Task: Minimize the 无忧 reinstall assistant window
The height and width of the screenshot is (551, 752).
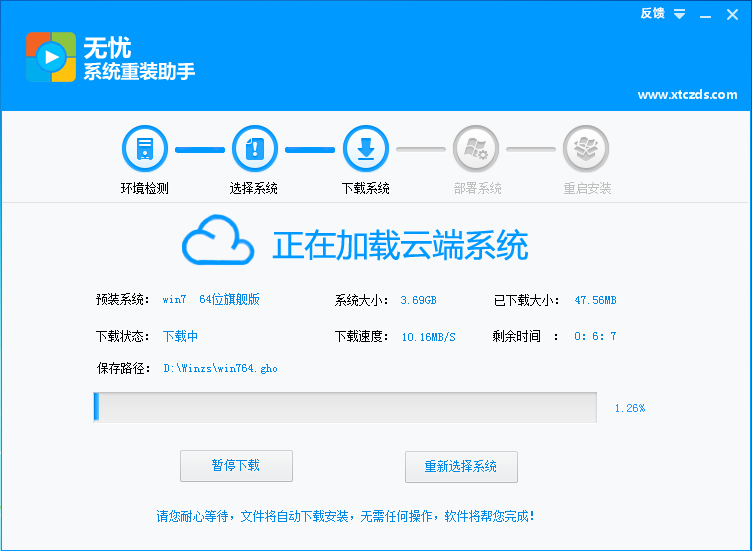Action: pyautogui.click(x=707, y=14)
